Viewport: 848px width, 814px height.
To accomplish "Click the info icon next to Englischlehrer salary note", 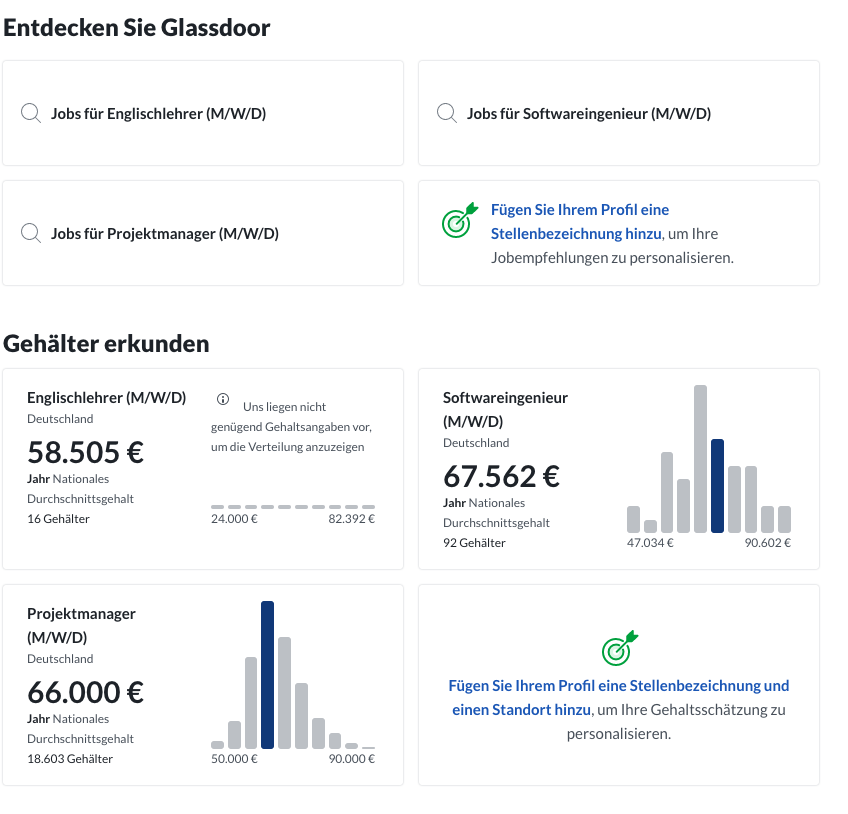I will 223,399.
